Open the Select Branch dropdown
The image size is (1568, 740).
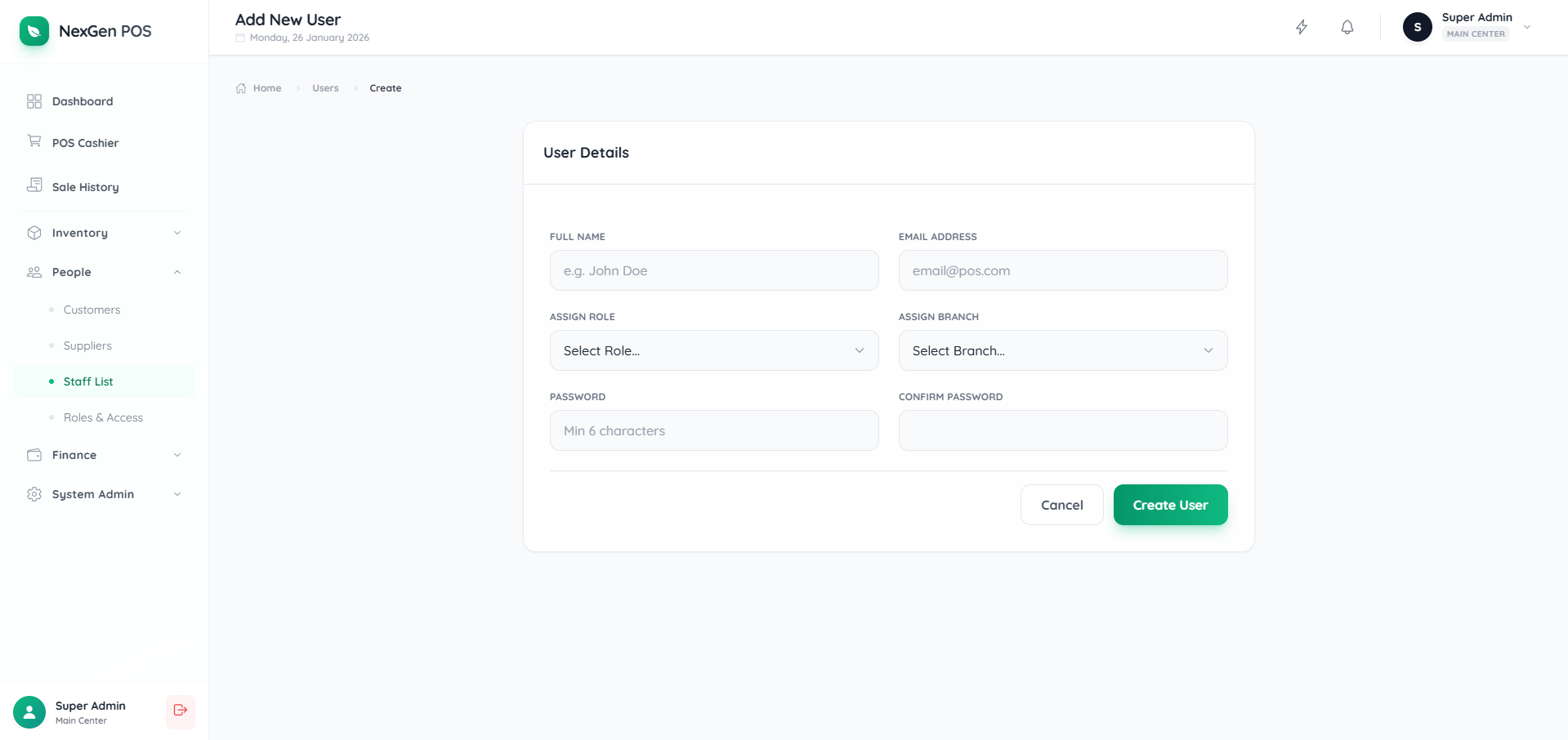pos(1061,350)
